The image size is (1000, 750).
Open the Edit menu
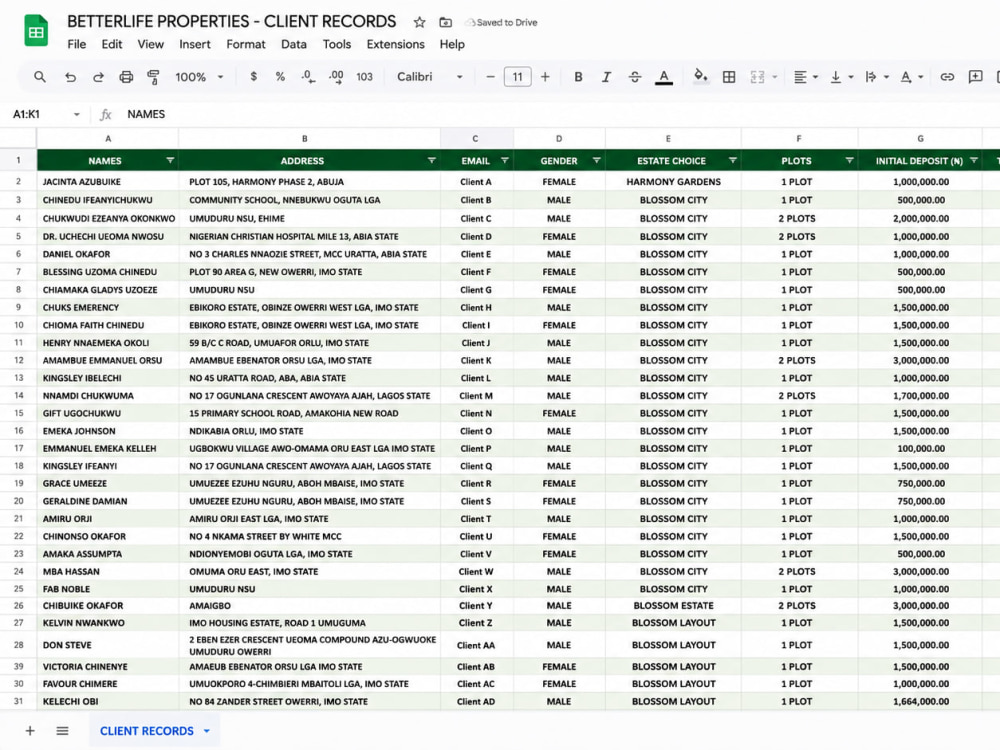click(x=112, y=44)
